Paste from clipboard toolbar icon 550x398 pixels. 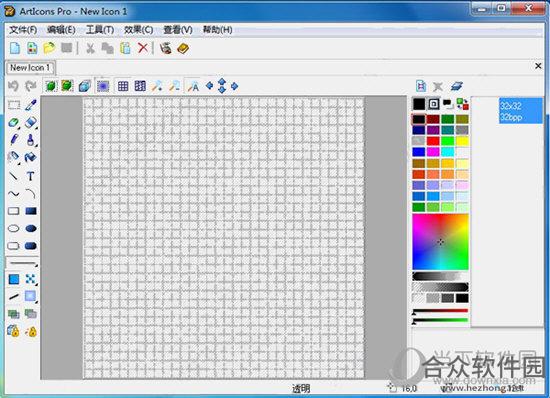point(125,48)
